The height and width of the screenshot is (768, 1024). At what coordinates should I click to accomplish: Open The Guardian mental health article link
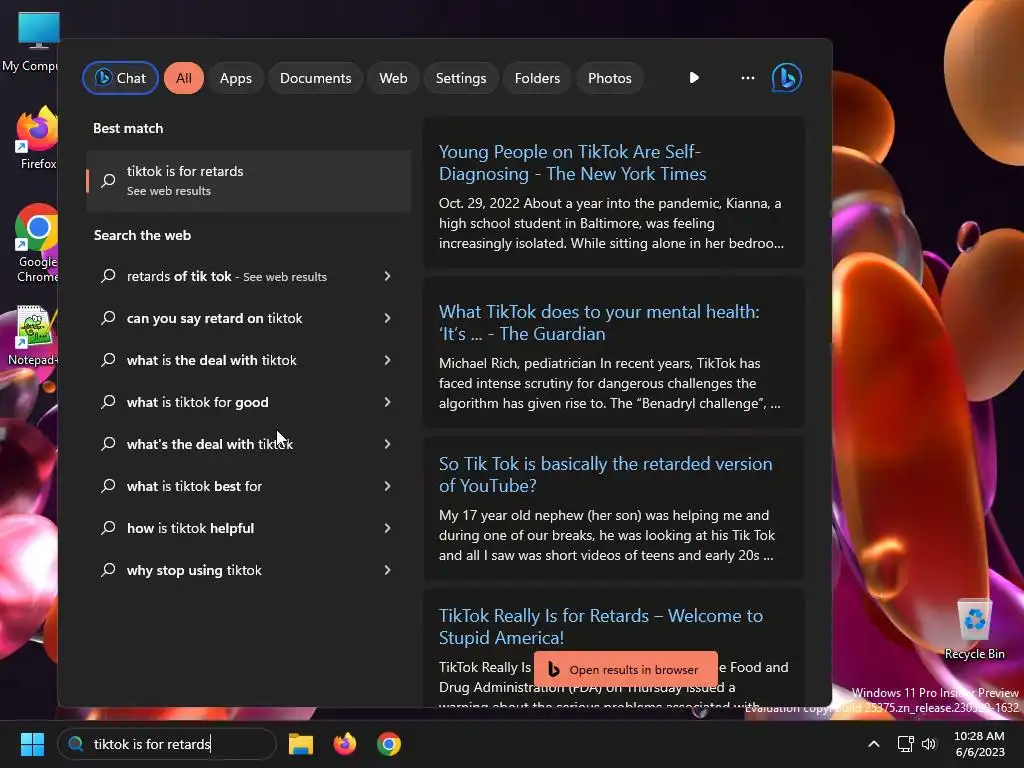pyautogui.click(x=599, y=323)
